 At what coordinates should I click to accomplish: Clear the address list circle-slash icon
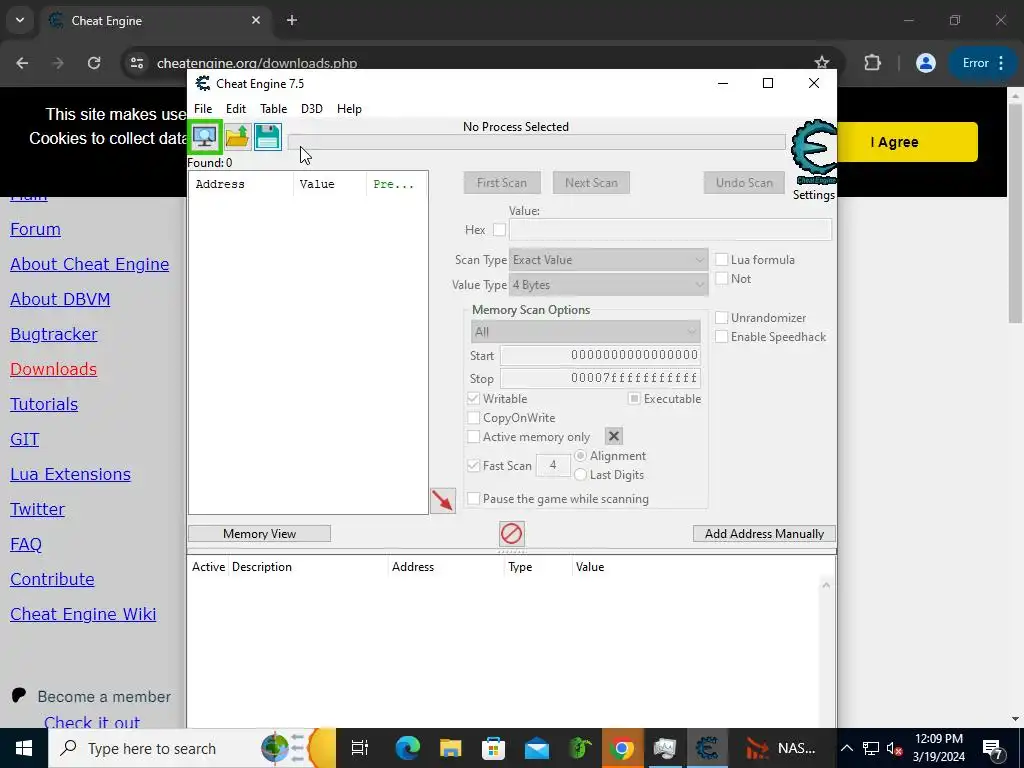[511, 534]
